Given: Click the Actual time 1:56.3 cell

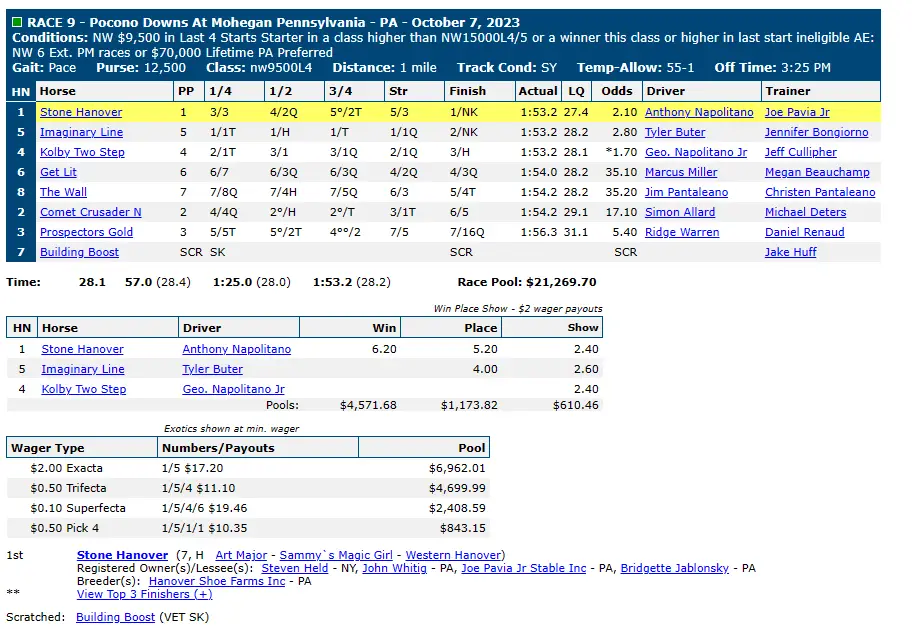Looking at the screenshot, I should 539,232.
